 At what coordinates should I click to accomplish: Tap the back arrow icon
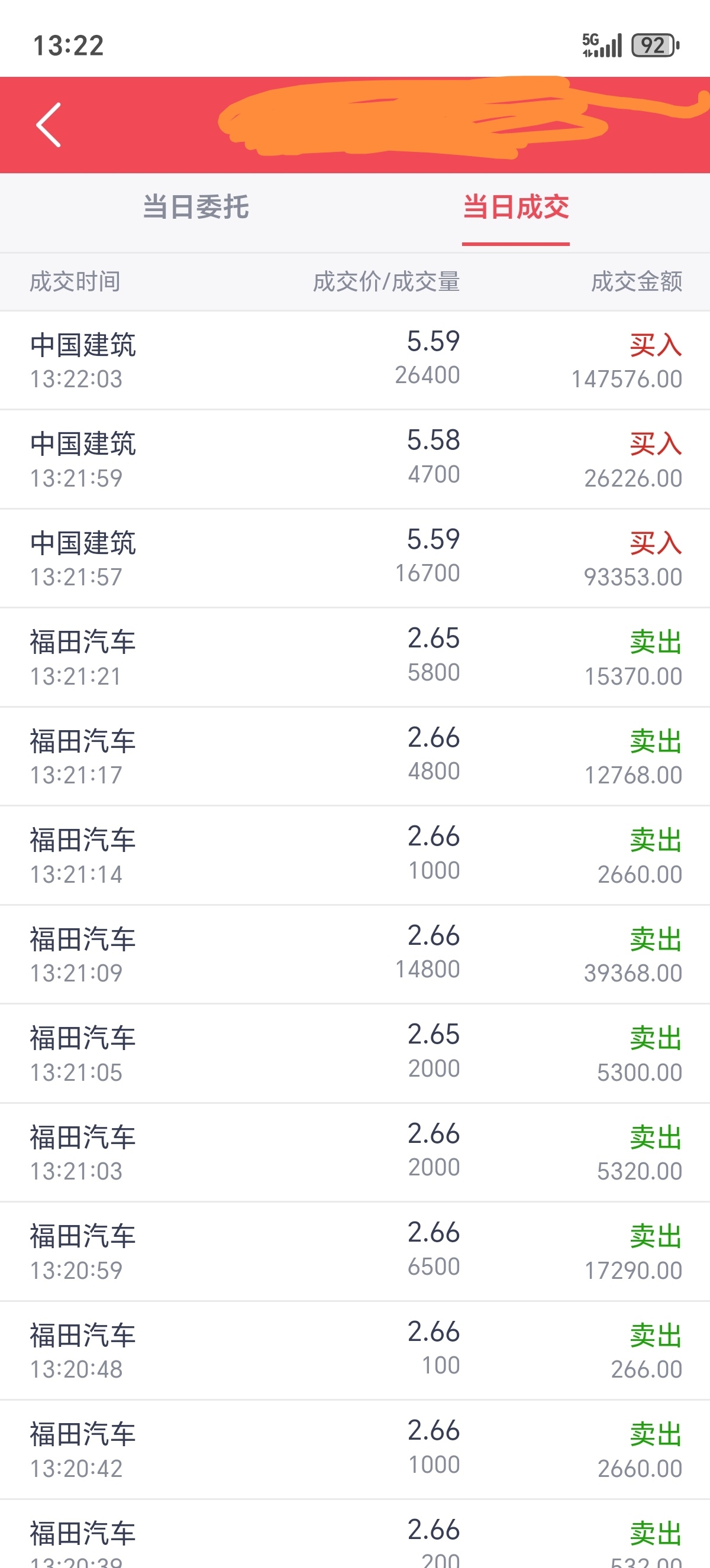(49, 125)
